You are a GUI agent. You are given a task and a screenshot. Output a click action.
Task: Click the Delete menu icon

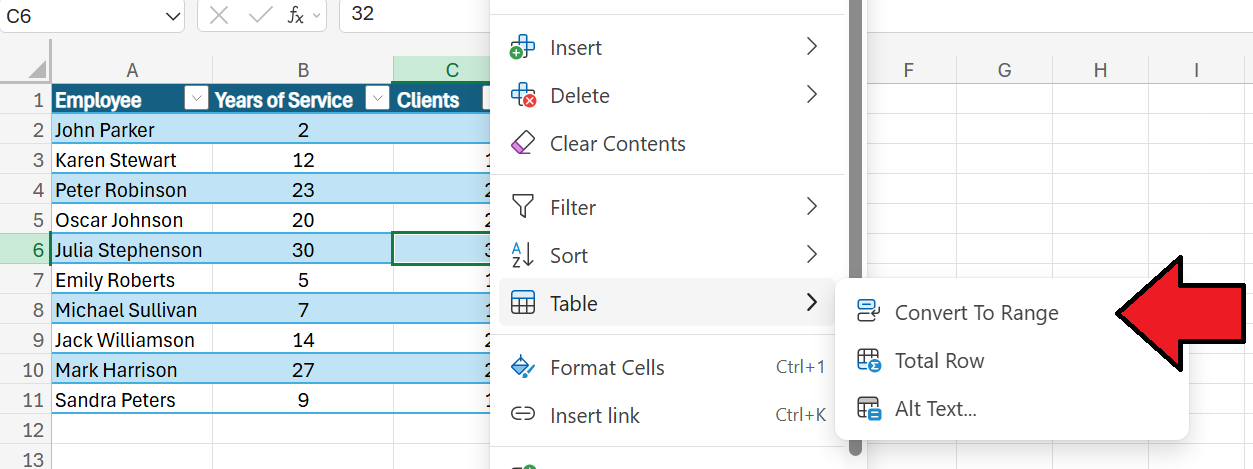tap(523, 96)
